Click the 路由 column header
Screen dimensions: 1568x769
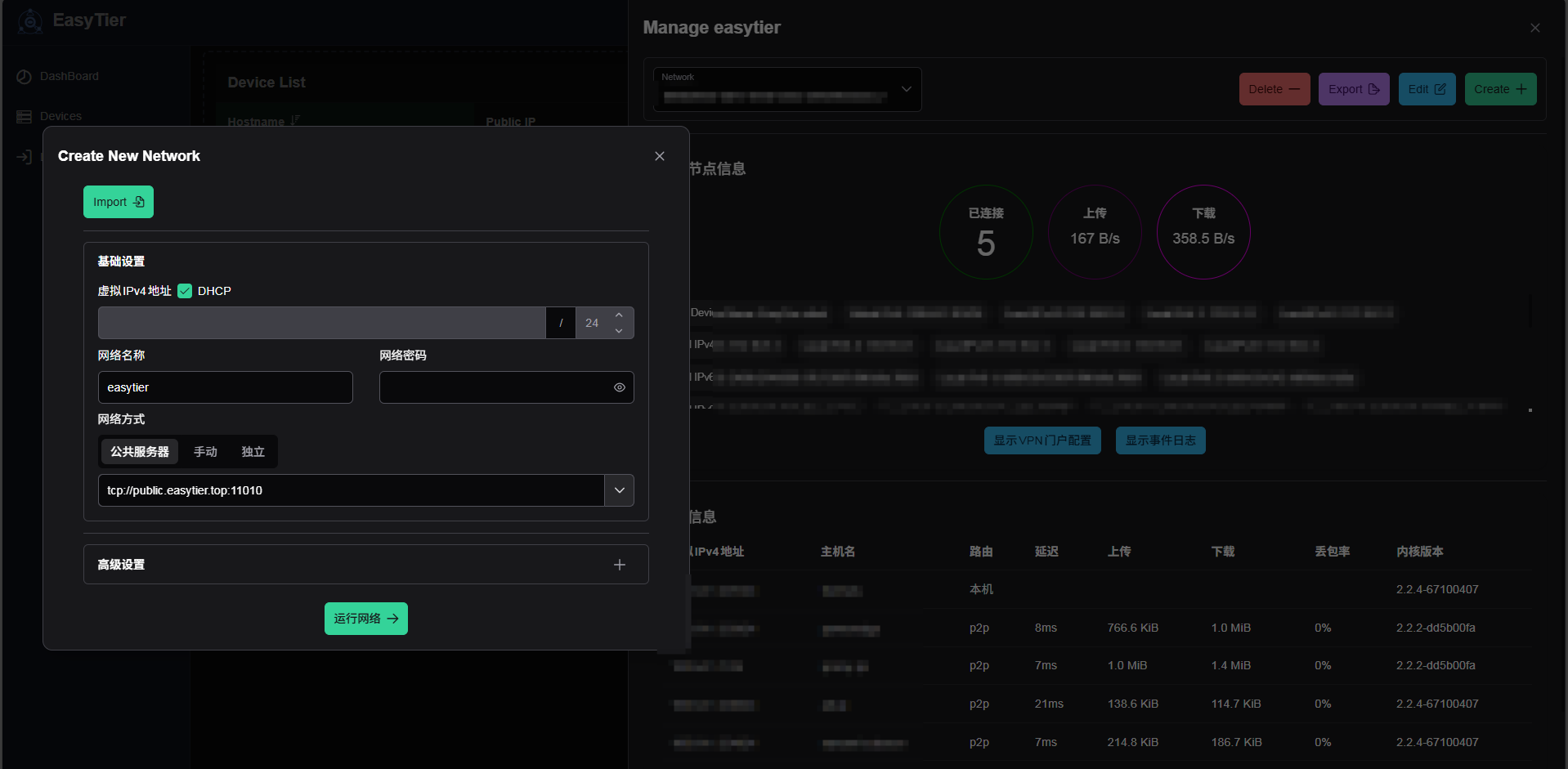[x=981, y=552]
